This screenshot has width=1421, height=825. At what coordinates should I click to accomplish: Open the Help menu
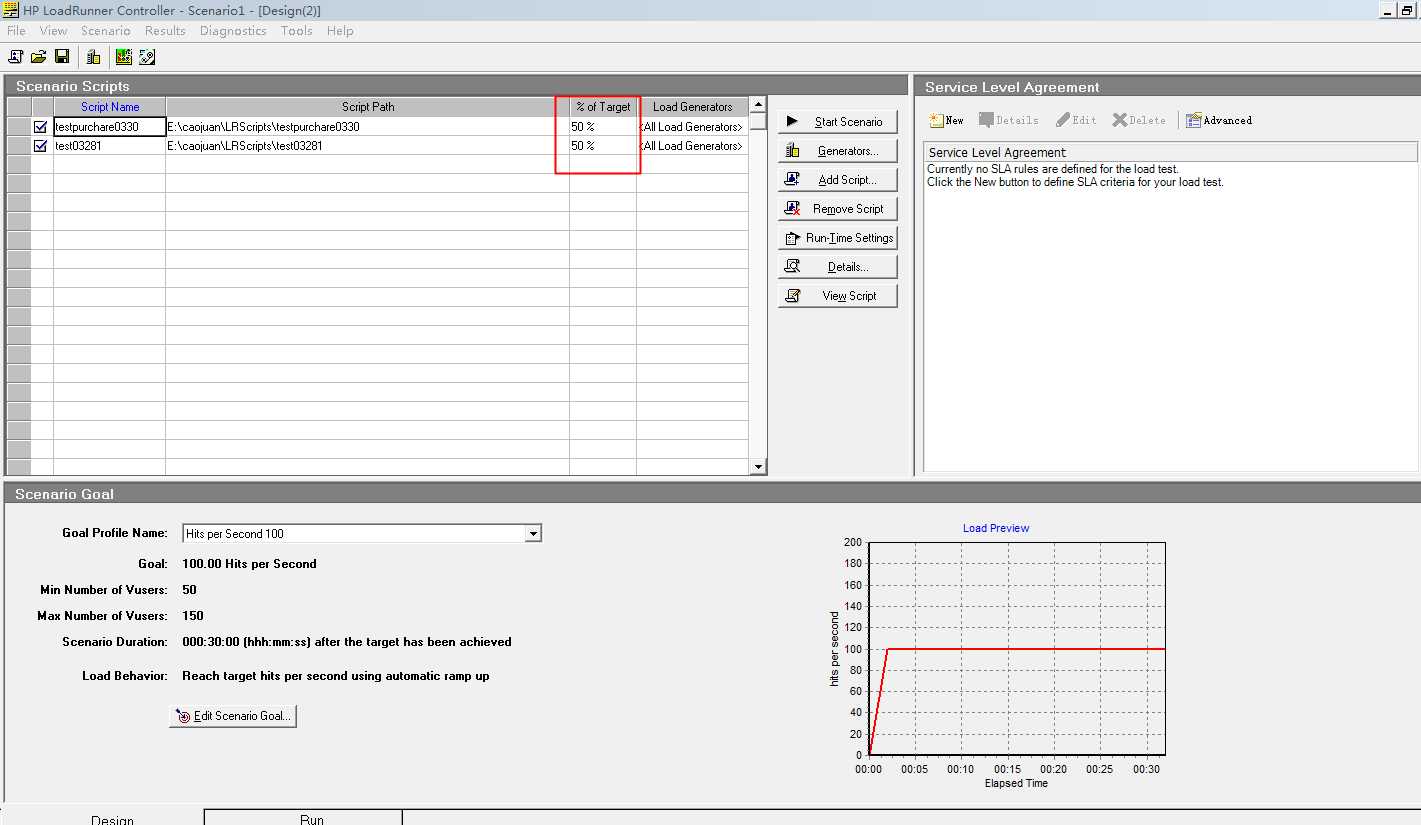pyautogui.click(x=340, y=31)
